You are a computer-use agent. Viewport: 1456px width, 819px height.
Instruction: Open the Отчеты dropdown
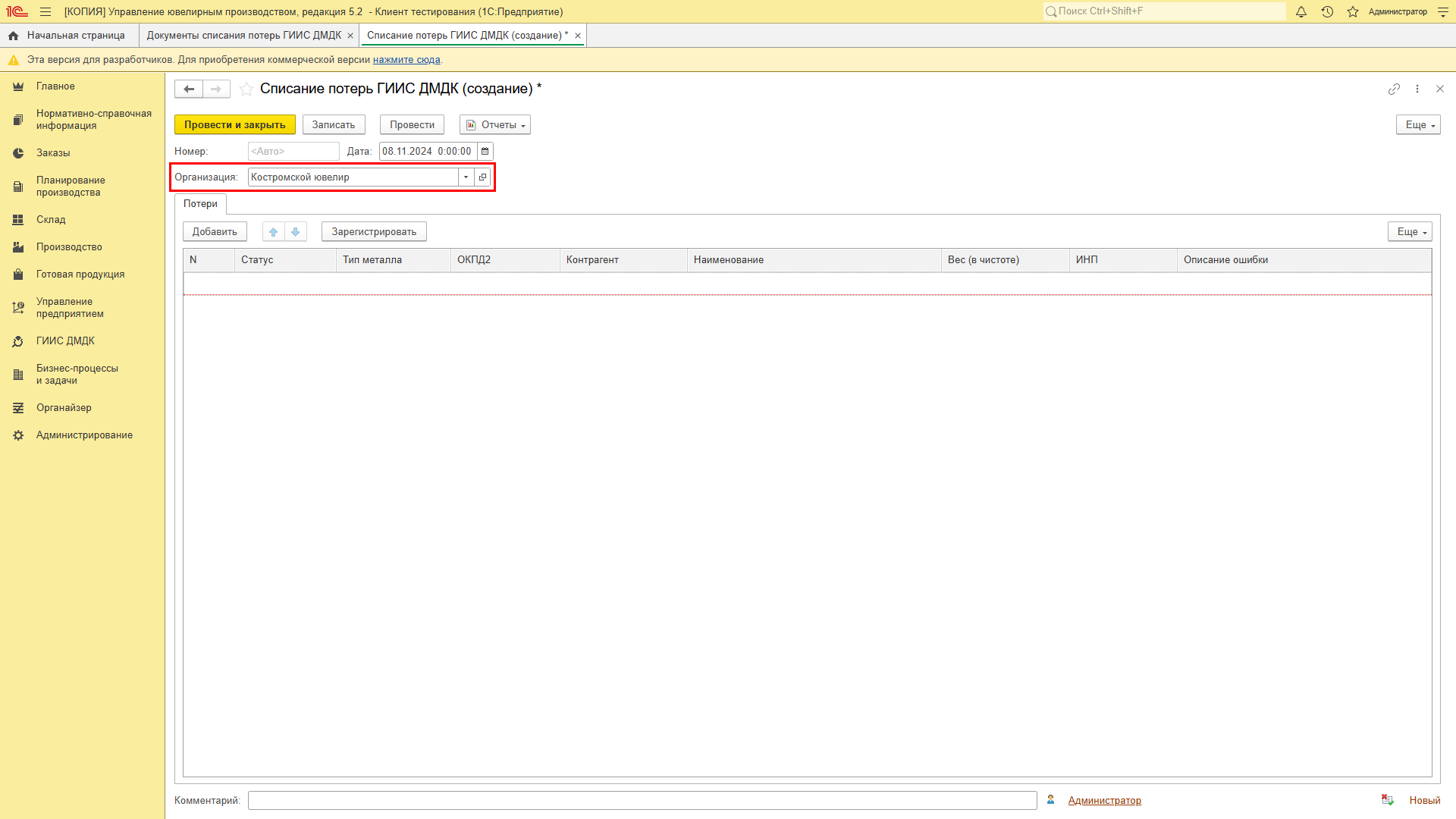tap(495, 124)
